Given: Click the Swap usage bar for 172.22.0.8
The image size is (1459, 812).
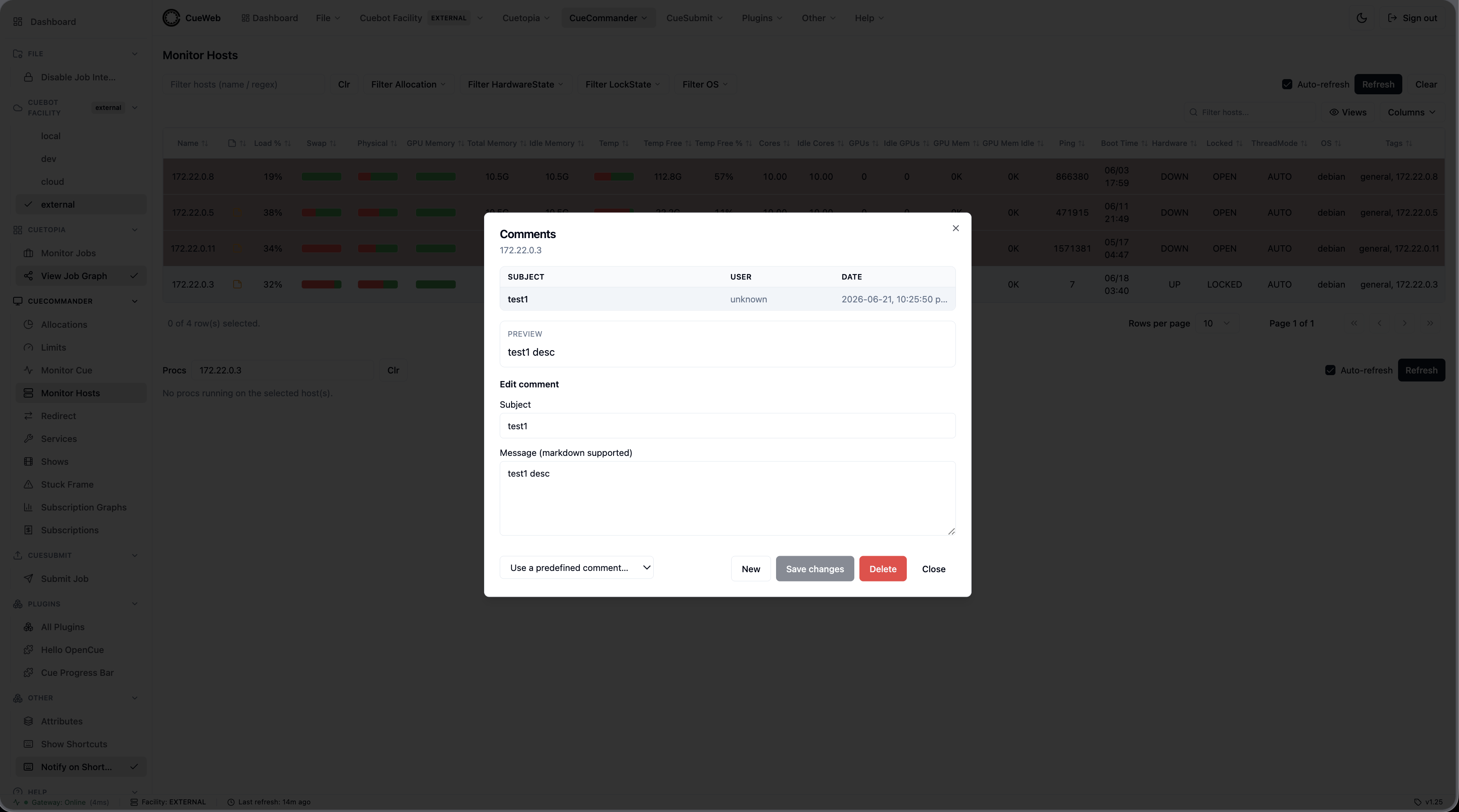Looking at the screenshot, I should [x=321, y=177].
